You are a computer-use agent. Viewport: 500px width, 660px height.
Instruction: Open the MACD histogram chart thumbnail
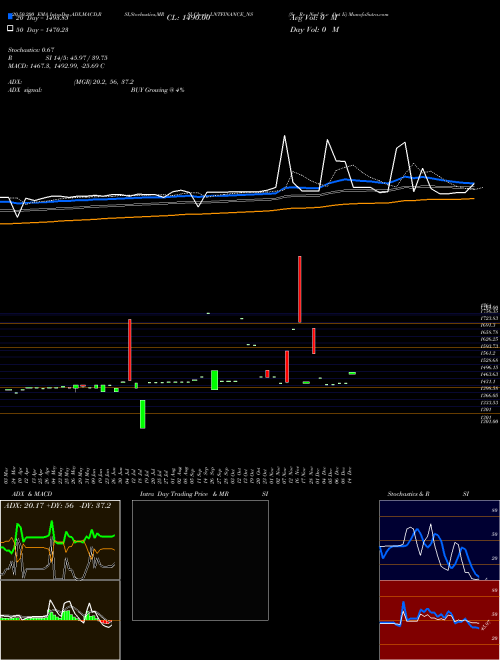pyautogui.click(x=60, y=620)
